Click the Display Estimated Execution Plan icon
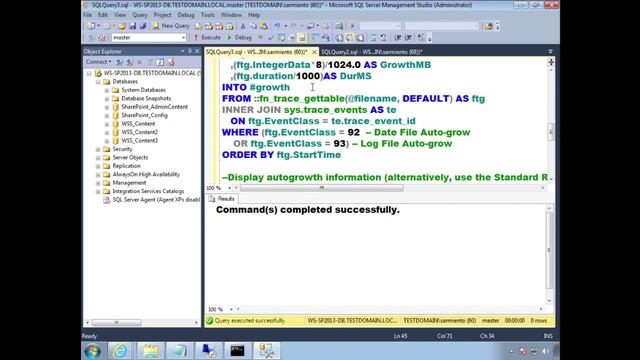The image size is (640, 360). pos(281,38)
